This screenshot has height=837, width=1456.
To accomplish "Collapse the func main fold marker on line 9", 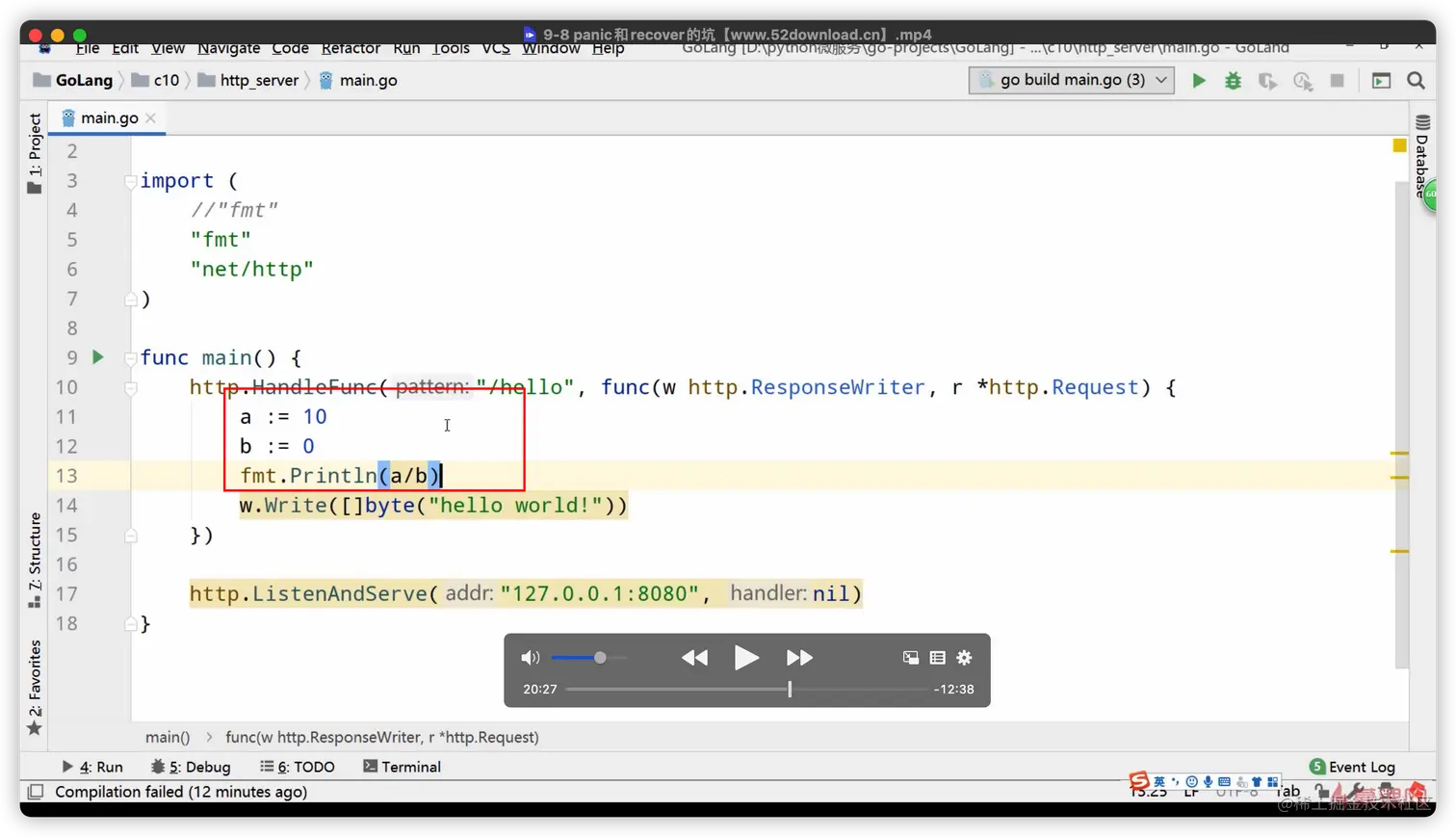I will tap(130, 358).
